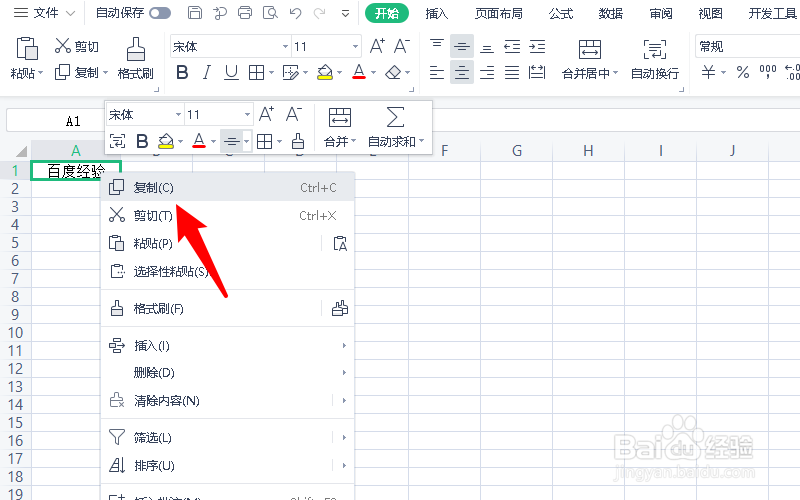Open the 常规 number format dropdown
The image size is (800, 500).
(747, 47)
